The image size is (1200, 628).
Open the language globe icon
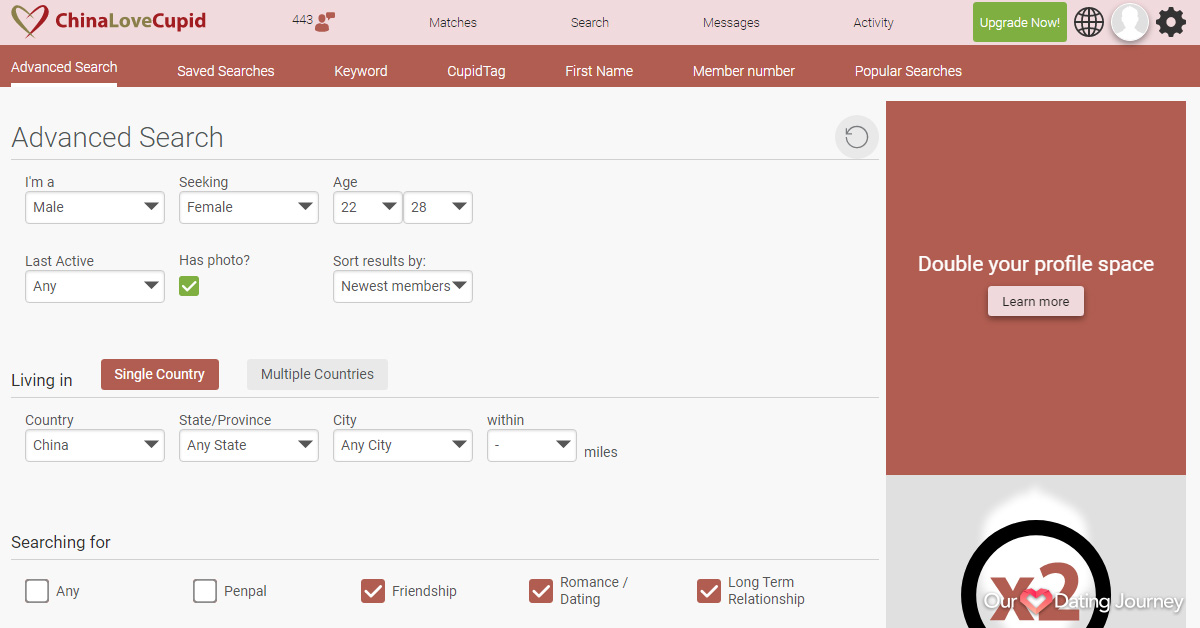pos(1089,22)
